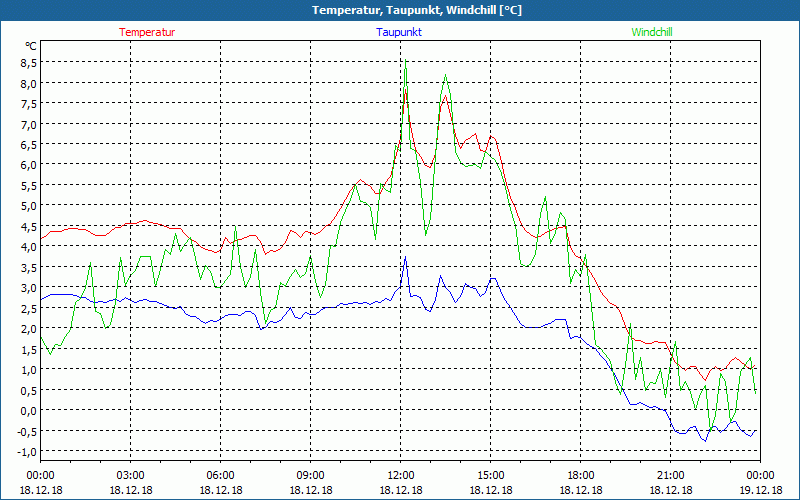The height and width of the screenshot is (500, 800).
Task: Click the '4,0' y-axis value
Action: [x=29, y=246]
